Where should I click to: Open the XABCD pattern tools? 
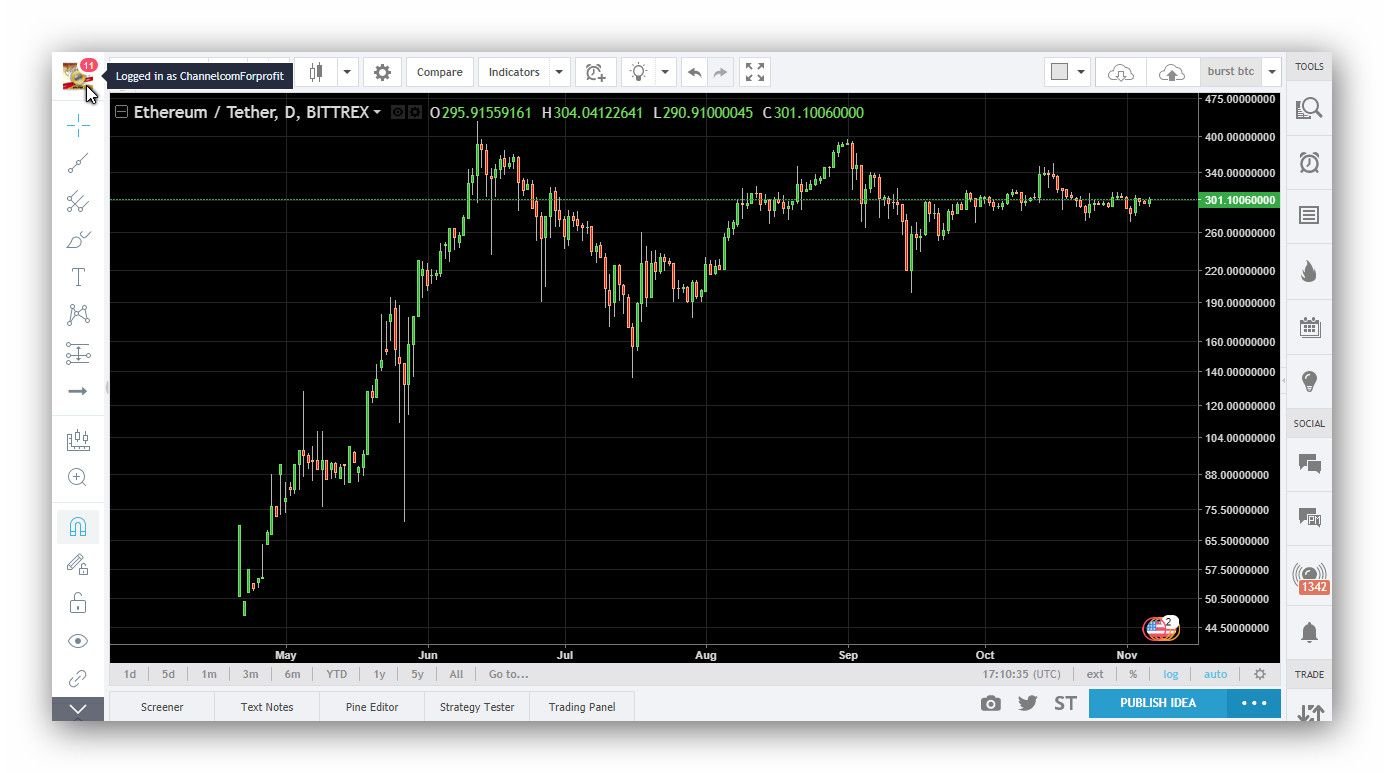point(78,315)
